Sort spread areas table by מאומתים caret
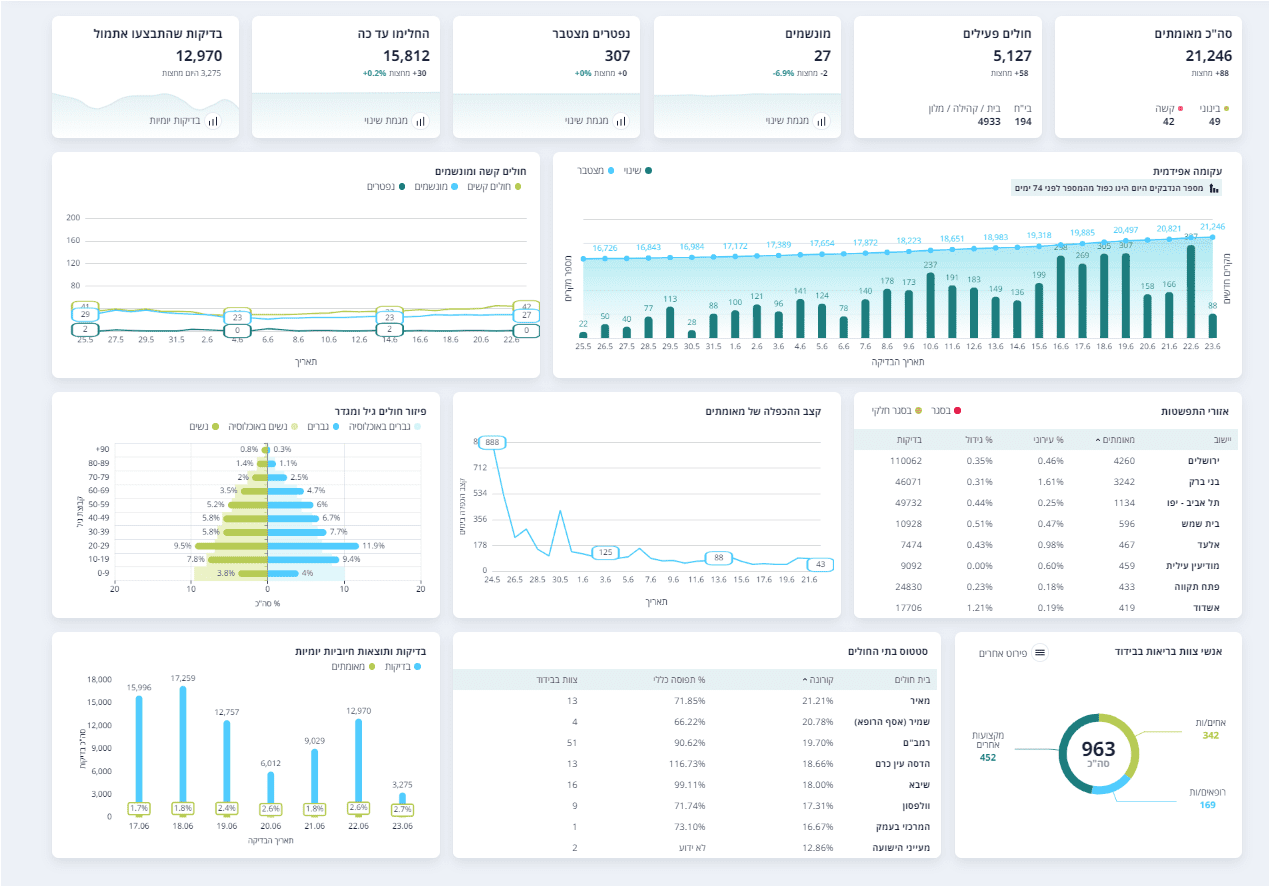The image size is (1270, 887). 1096,440
